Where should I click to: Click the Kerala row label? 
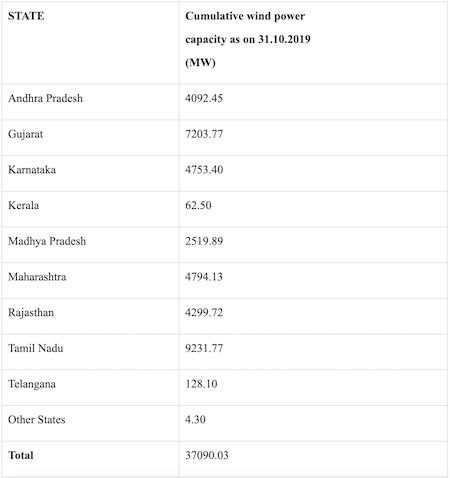[x=24, y=205]
